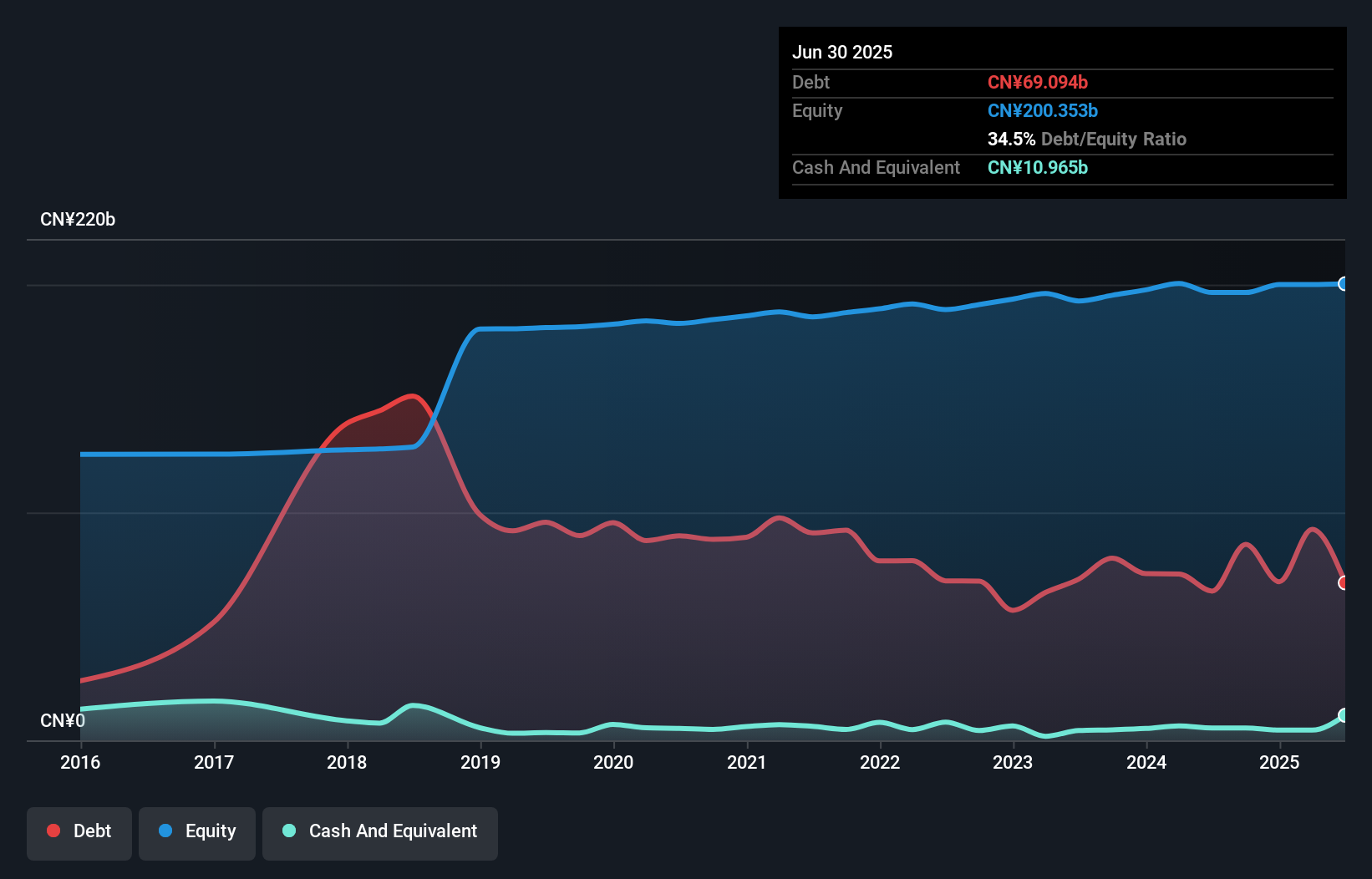The width and height of the screenshot is (1372, 879).
Task: Toggle the Equity legend series
Action: pyautogui.click(x=197, y=833)
